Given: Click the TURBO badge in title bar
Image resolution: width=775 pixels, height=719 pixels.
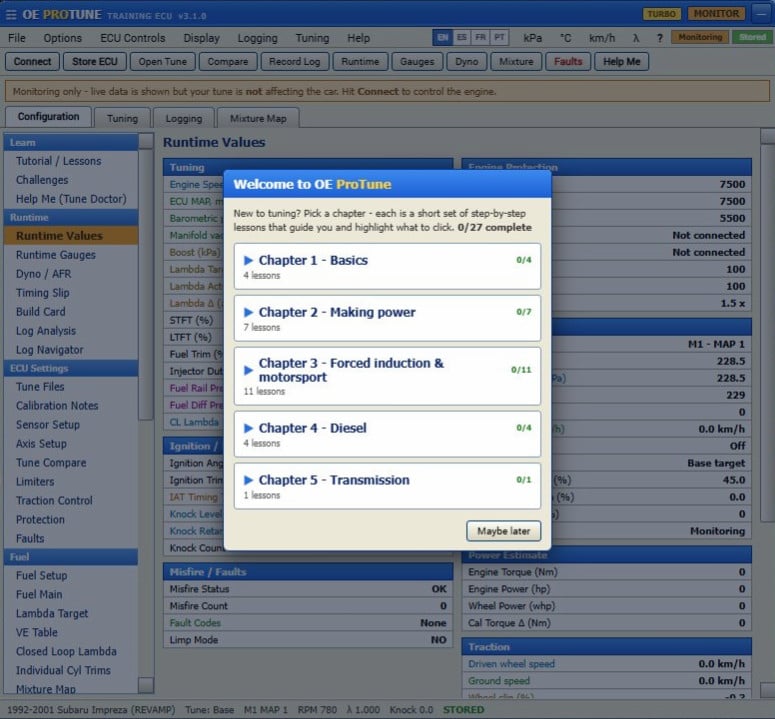Looking at the screenshot, I should pos(661,14).
